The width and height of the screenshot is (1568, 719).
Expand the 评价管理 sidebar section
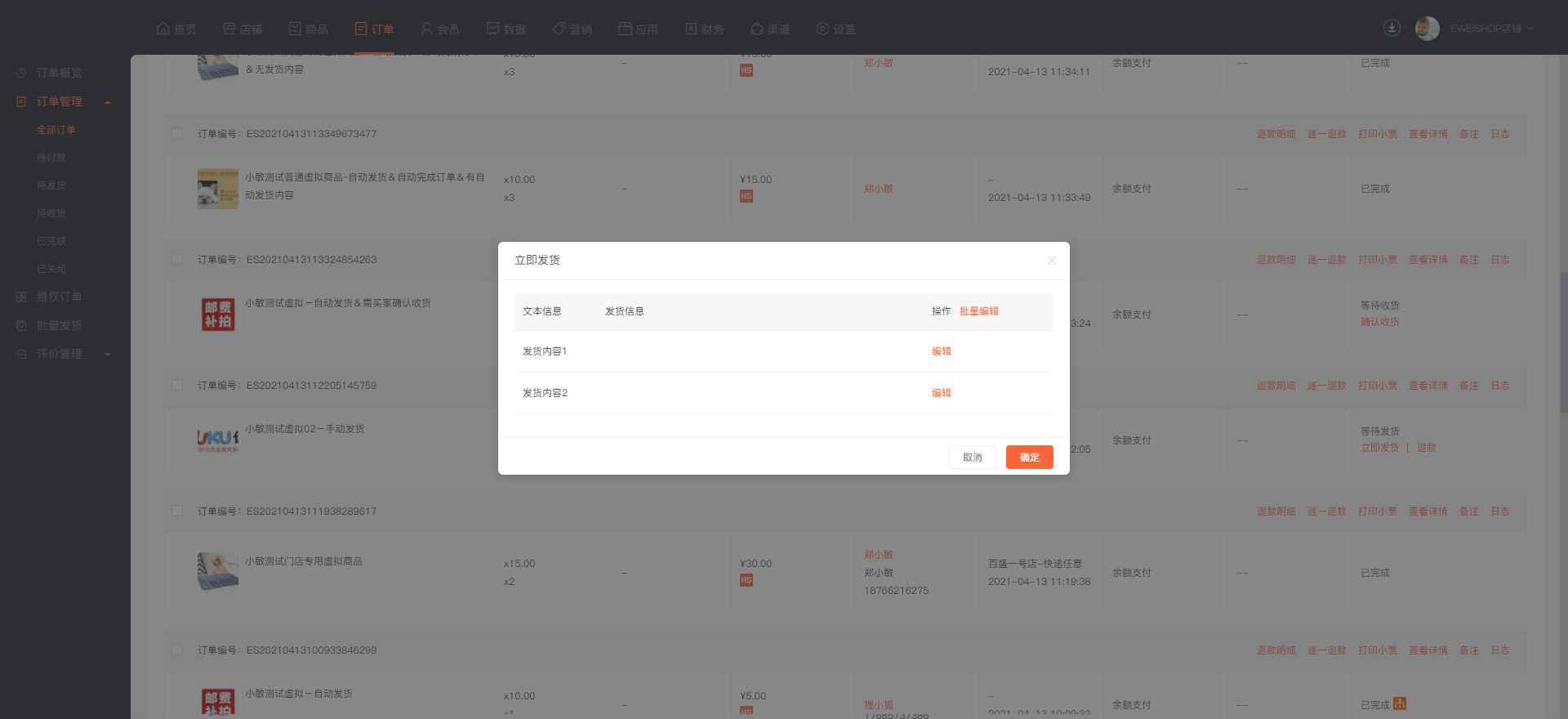tap(107, 355)
